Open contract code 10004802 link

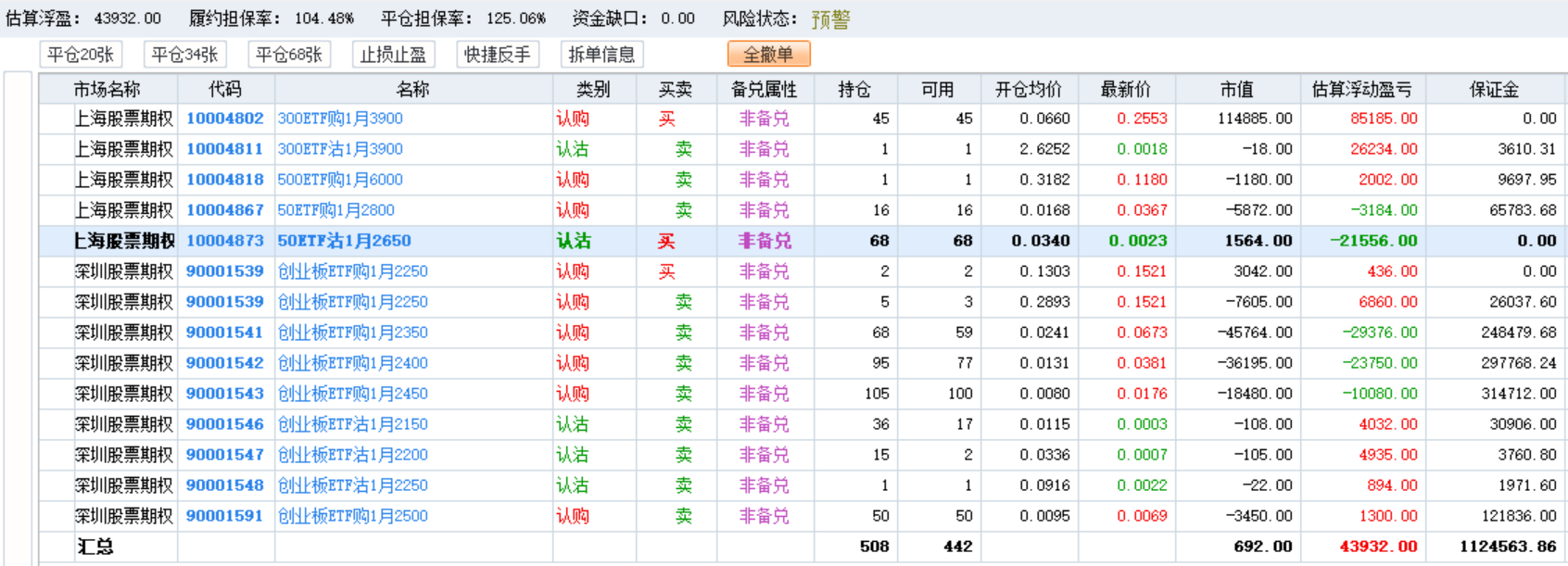point(225,119)
